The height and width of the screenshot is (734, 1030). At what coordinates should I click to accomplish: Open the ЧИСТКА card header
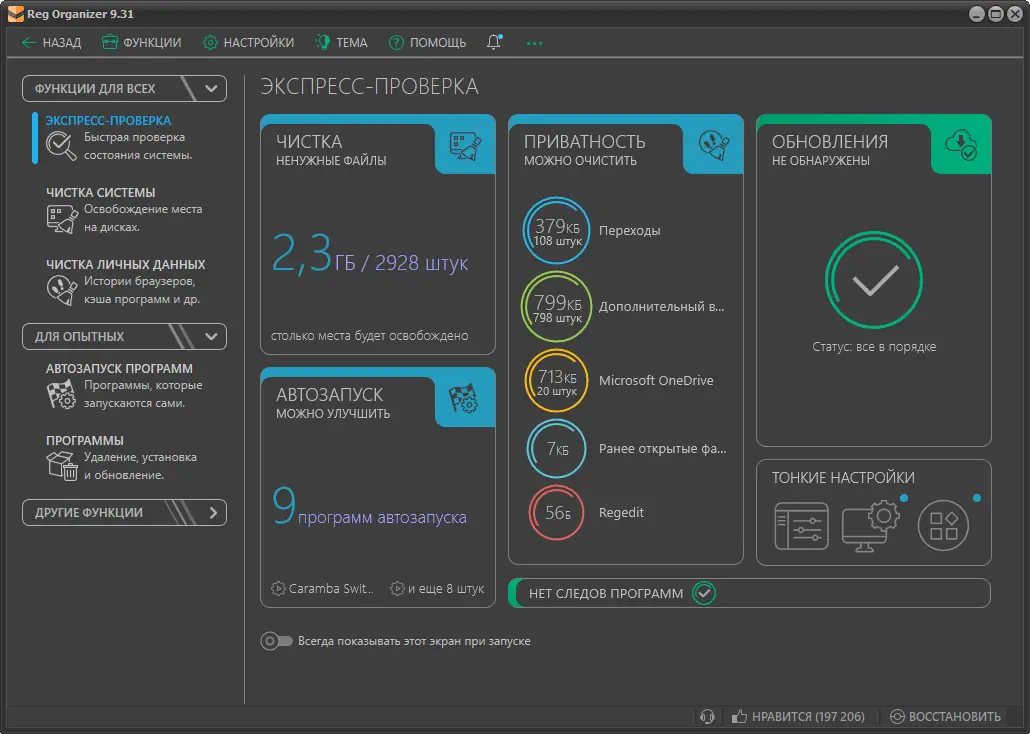click(331, 150)
